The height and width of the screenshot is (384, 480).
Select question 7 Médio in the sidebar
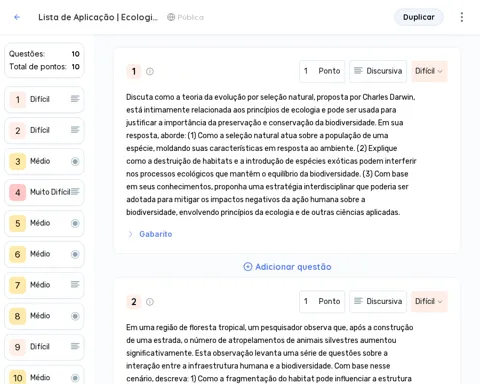(x=44, y=285)
